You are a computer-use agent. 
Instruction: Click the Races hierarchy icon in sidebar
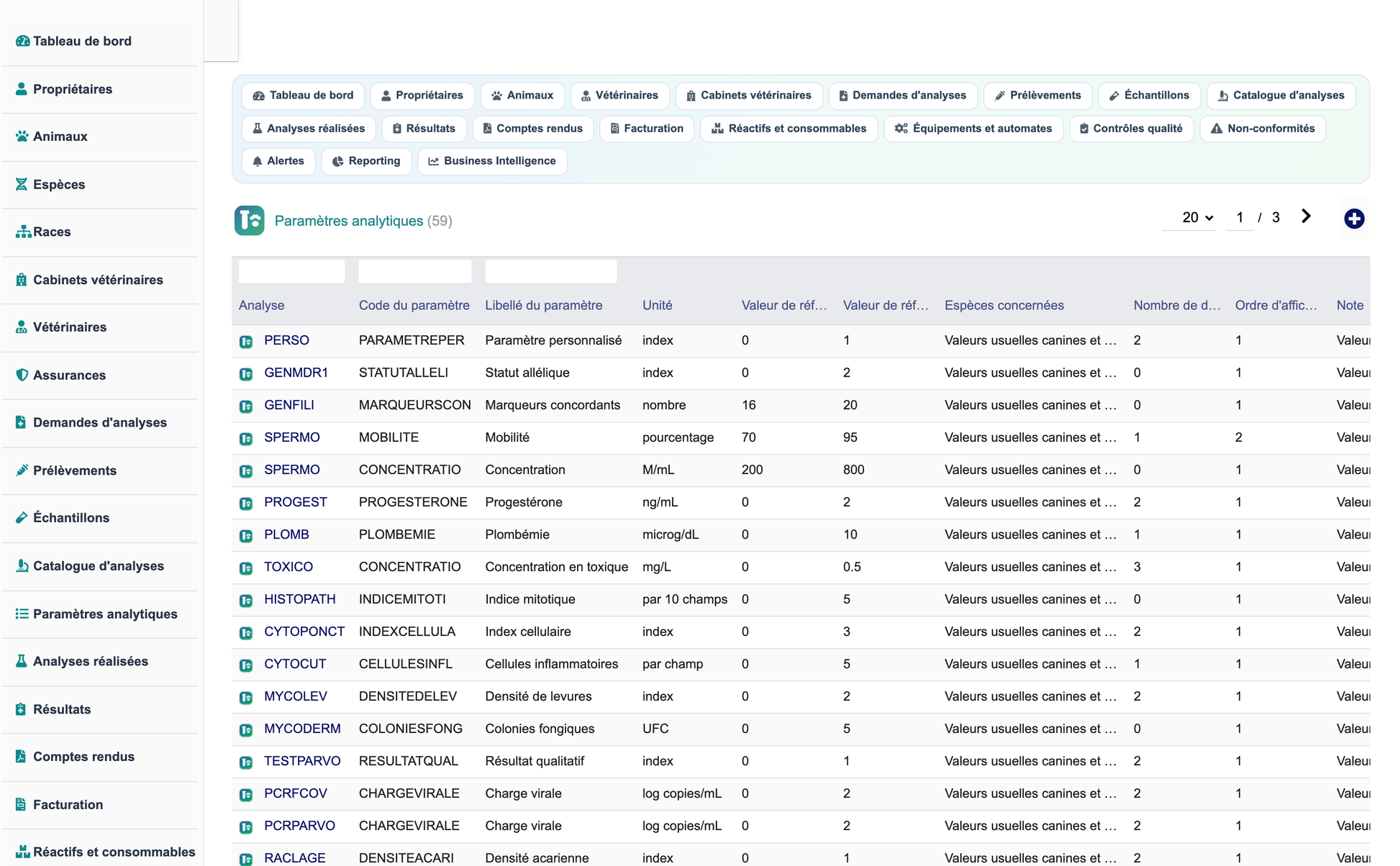pos(23,232)
